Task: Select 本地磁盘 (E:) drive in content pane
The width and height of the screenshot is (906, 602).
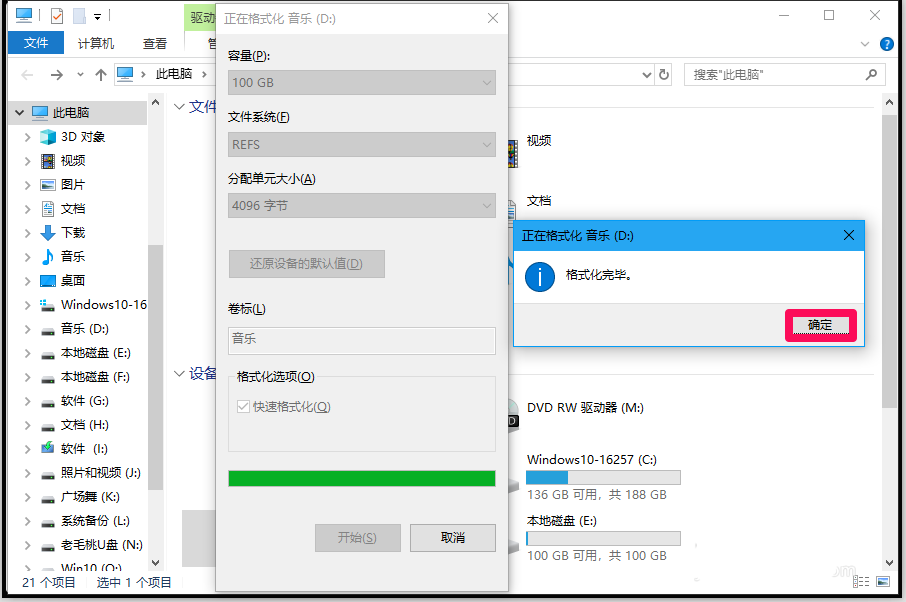Action: 603,538
